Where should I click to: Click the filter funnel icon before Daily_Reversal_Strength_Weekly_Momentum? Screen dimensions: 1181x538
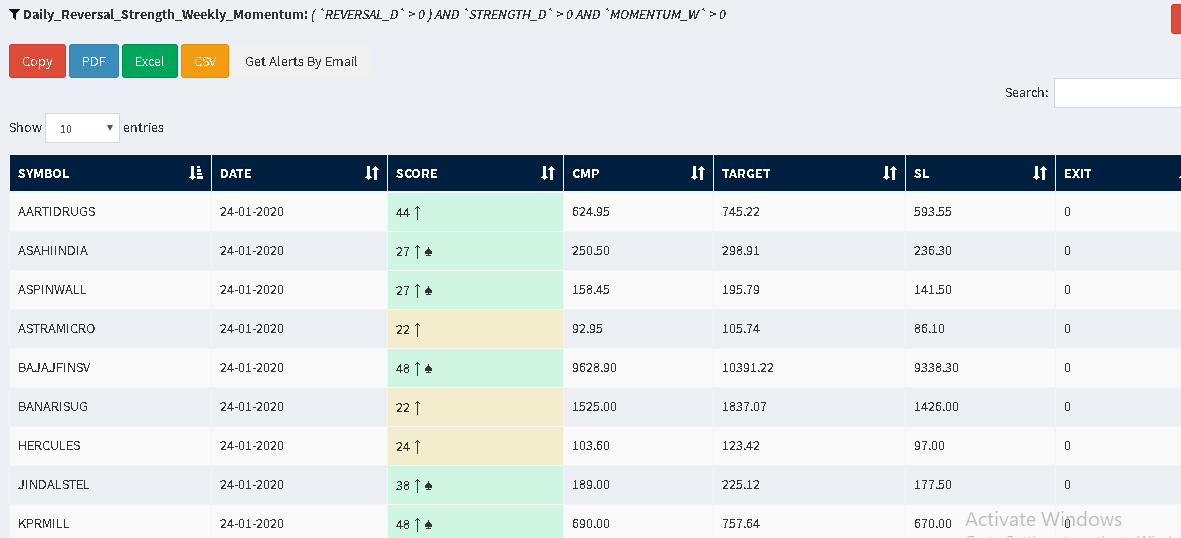point(14,14)
